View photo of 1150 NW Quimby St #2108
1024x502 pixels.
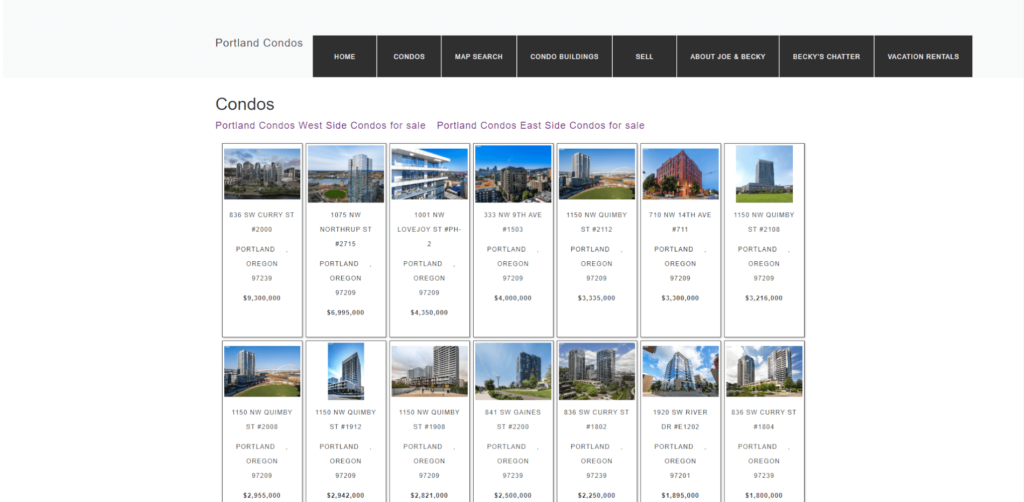coord(764,174)
